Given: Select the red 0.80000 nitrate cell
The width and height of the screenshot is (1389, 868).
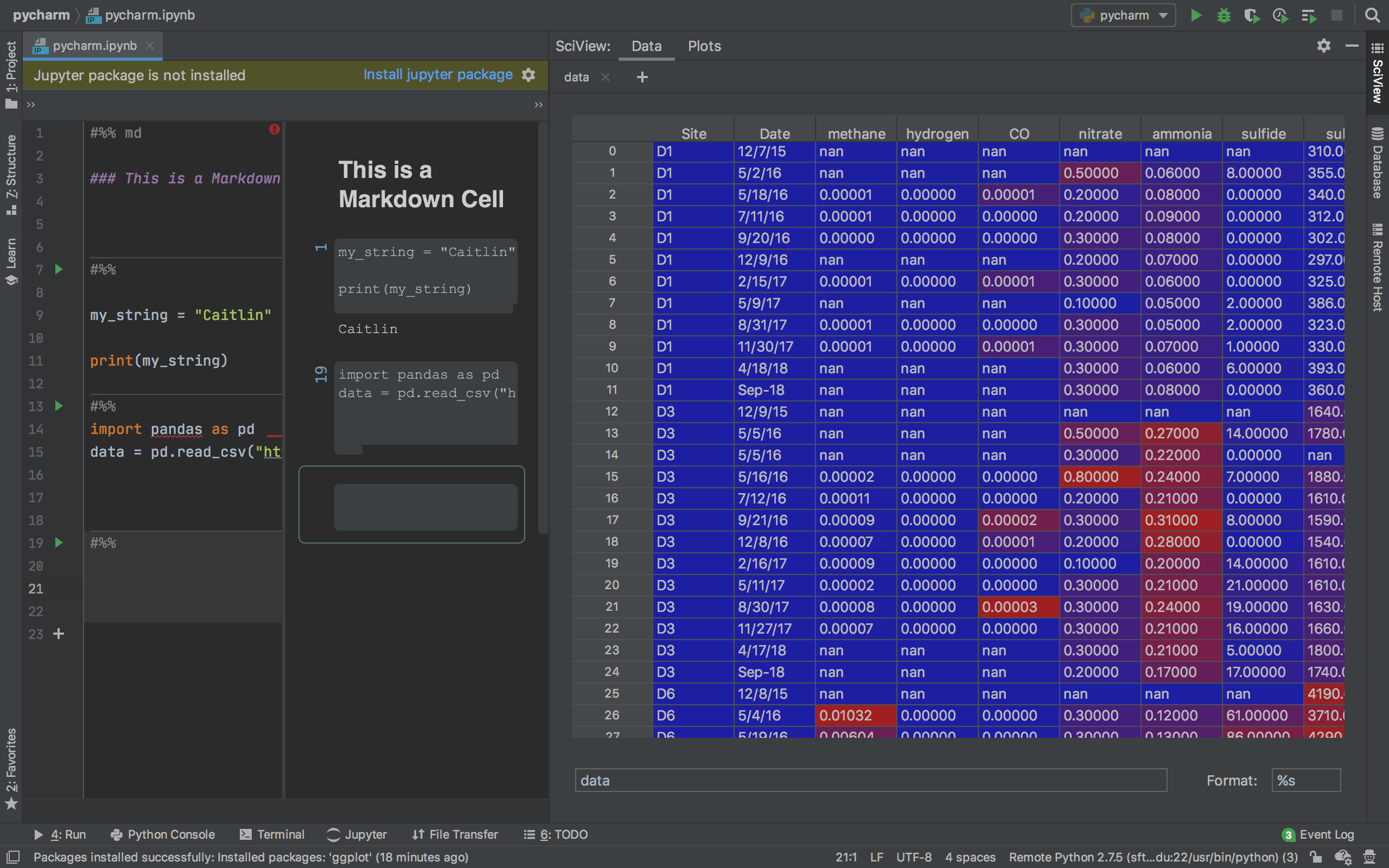Looking at the screenshot, I should coord(1100,476).
